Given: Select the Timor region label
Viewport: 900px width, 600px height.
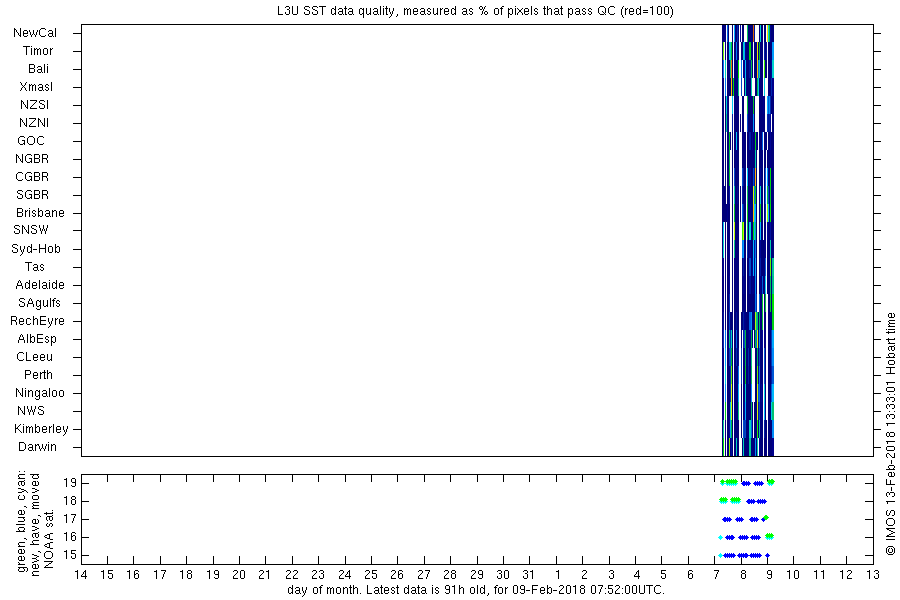Looking at the screenshot, I should tap(38, 51).
